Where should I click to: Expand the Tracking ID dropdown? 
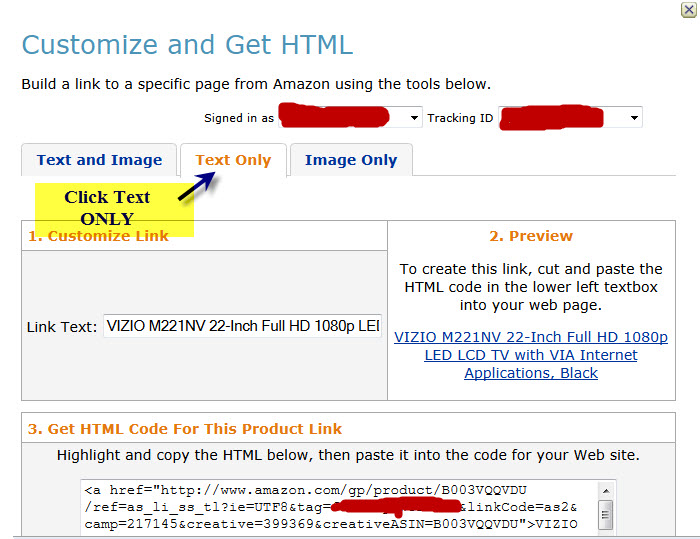coord(634,118)
